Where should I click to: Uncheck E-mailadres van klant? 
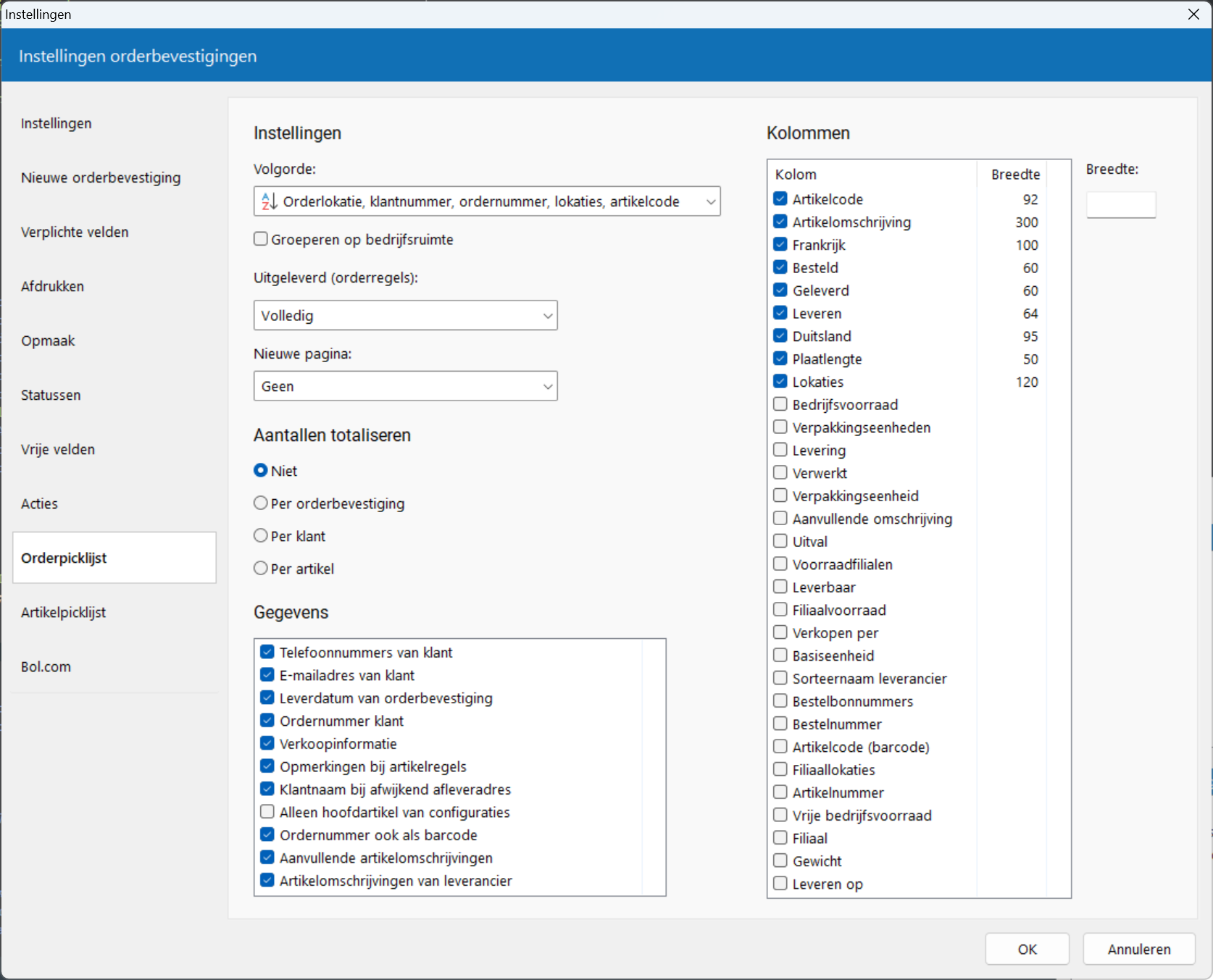[267, 675]
